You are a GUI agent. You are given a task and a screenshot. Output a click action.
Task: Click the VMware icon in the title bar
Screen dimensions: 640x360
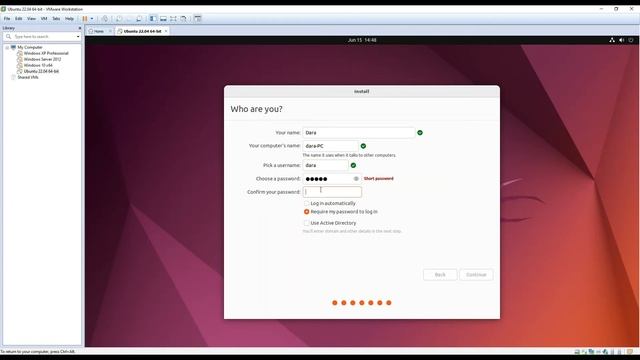3,9
